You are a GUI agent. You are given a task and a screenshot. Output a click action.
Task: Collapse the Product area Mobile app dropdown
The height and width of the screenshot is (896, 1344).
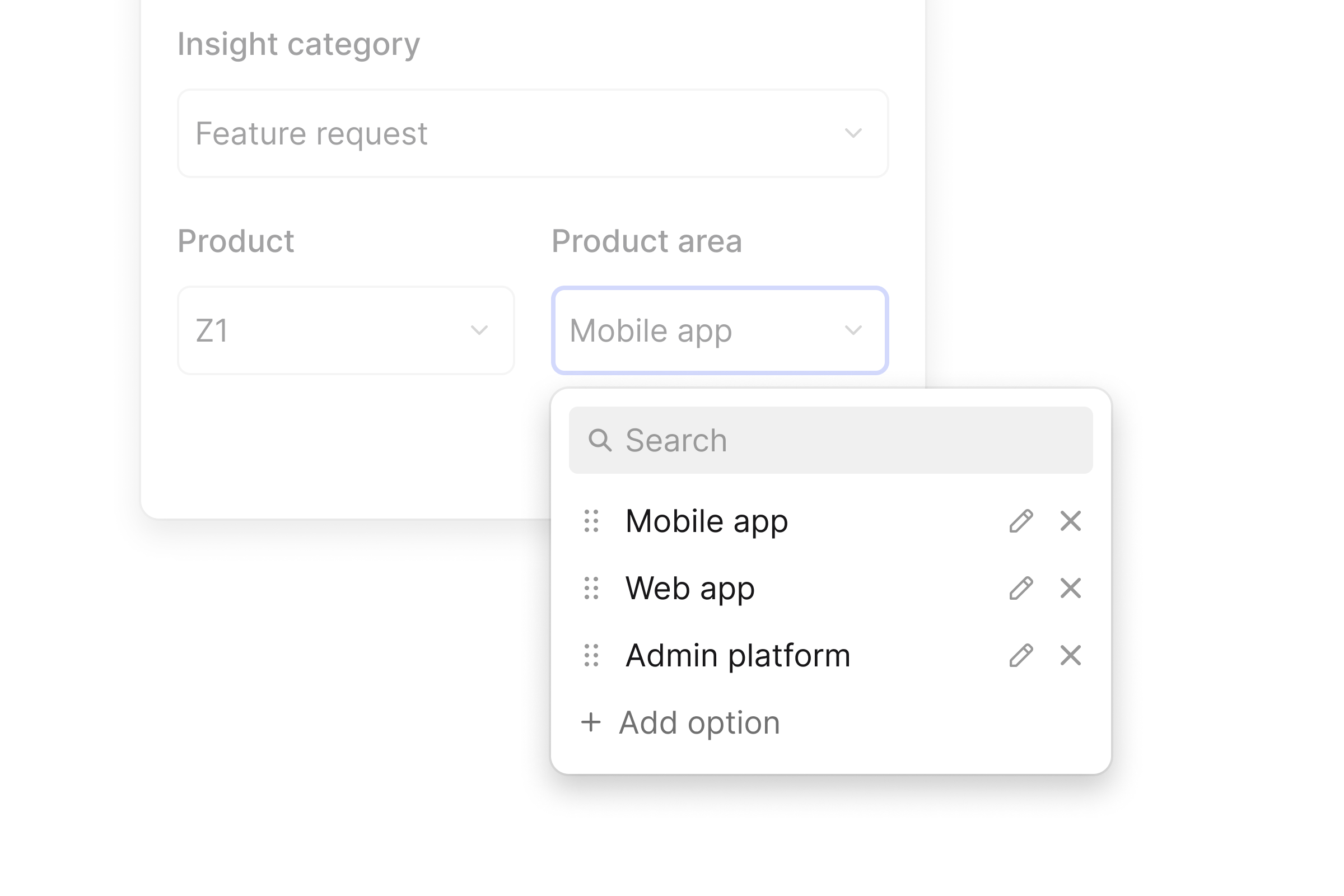click(x=720, y=330)
